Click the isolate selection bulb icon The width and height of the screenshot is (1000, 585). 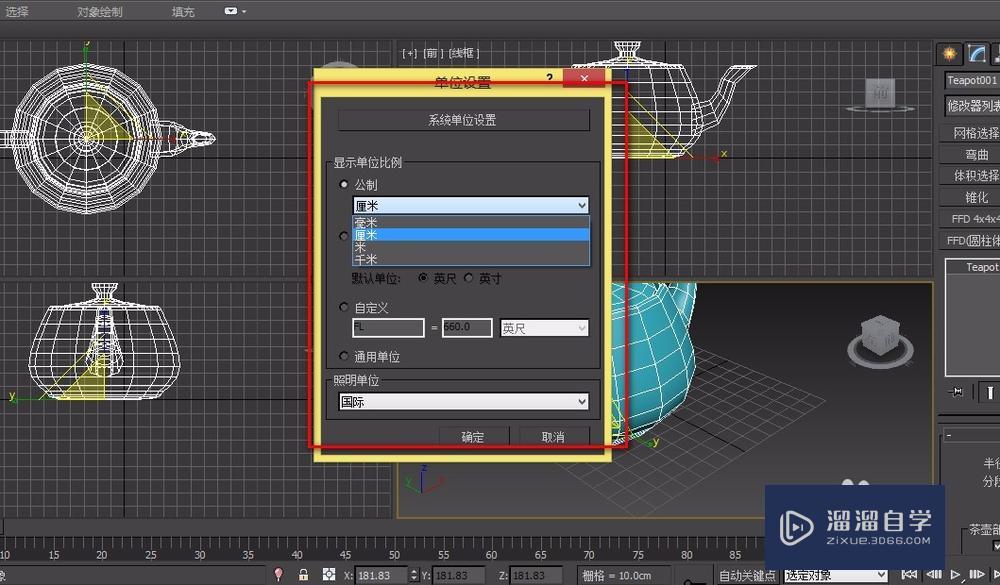pyautogui.click(x=278, y=574)
